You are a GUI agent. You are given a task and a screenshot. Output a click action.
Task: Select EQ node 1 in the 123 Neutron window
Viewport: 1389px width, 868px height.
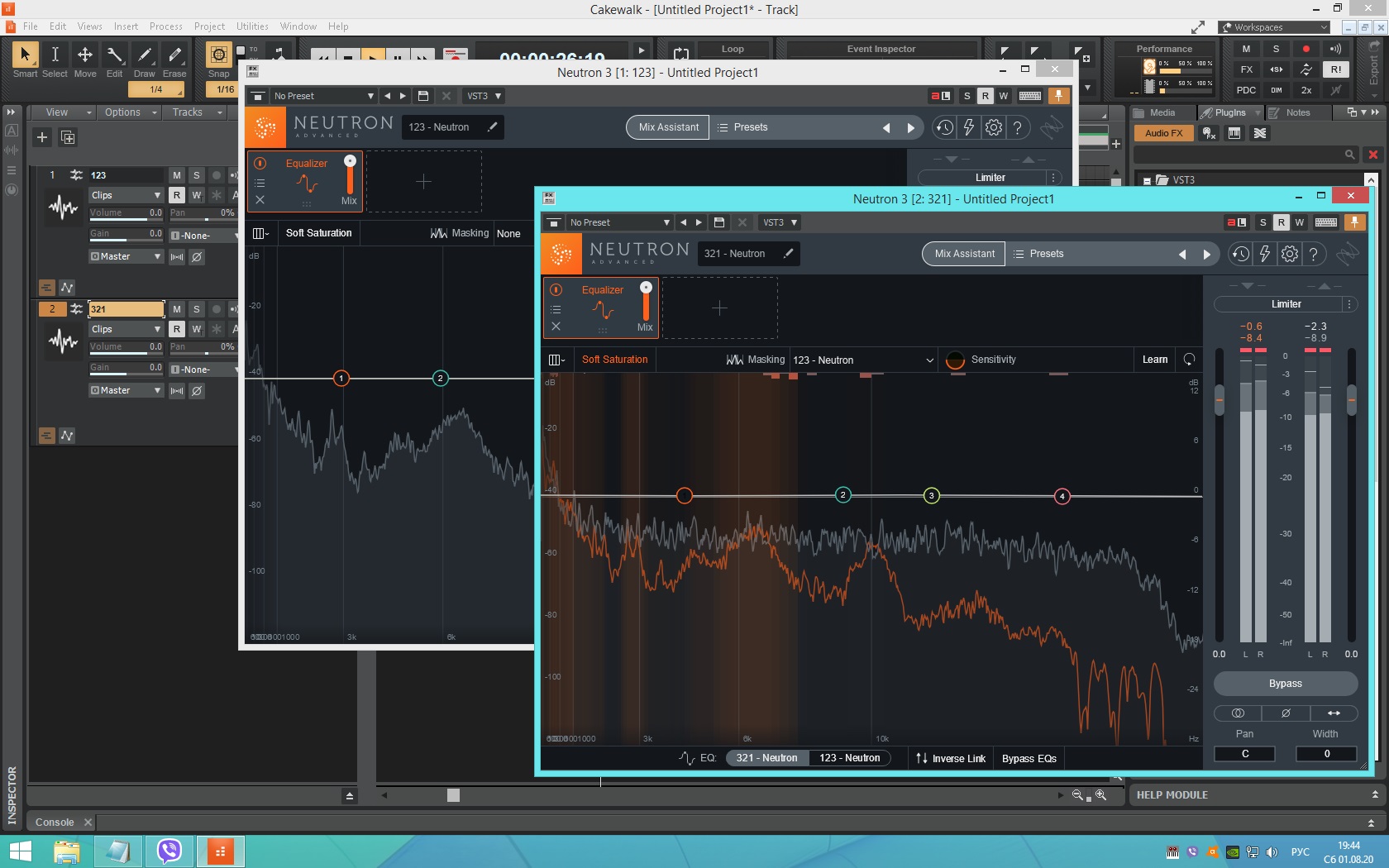click(341, 379)
